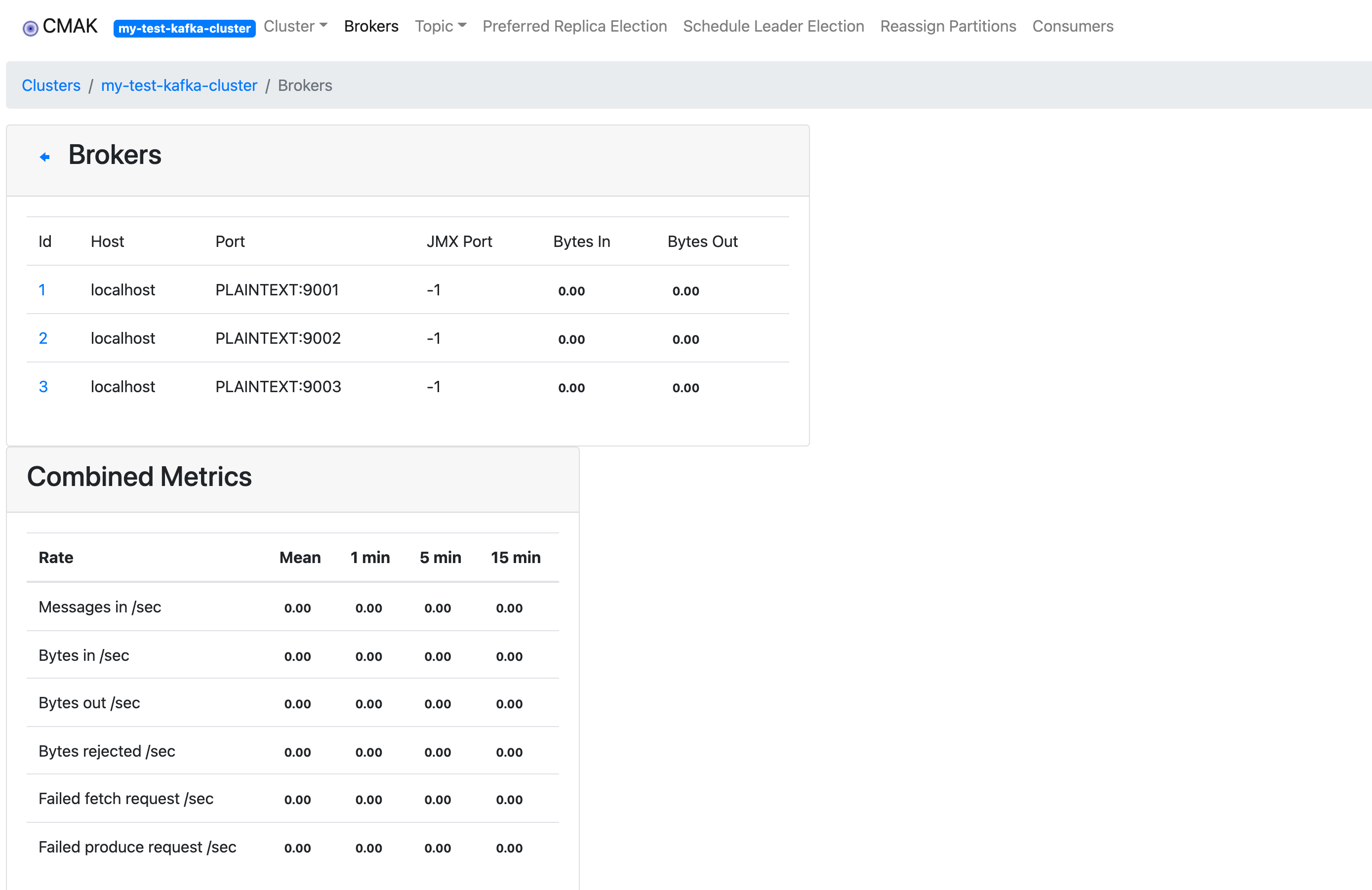The width and height of the screenshot is (1372, 890).
Task: Go to Schedule Leader Election
Action: [773, 26]
